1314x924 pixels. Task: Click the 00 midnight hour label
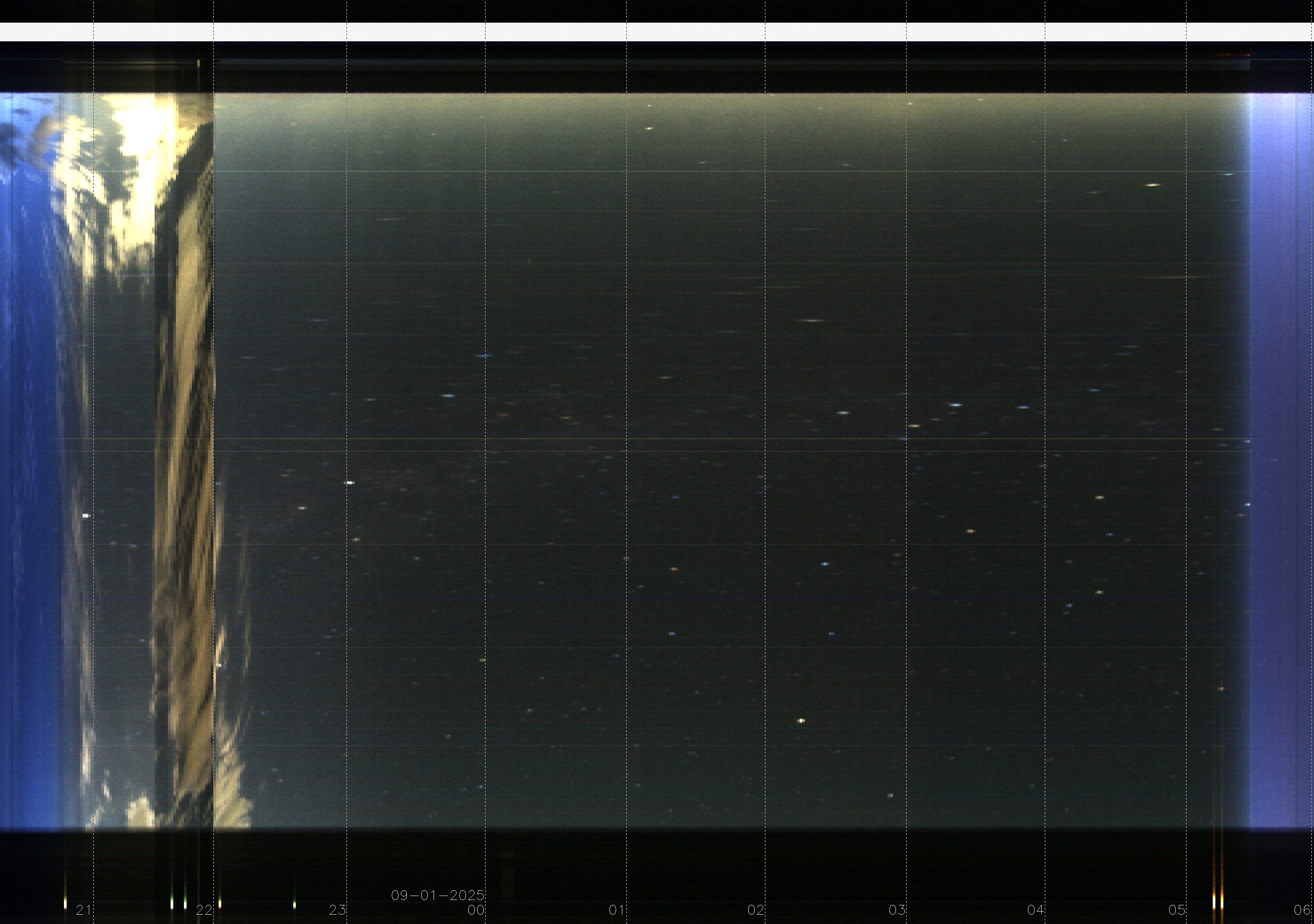point(476,910)
